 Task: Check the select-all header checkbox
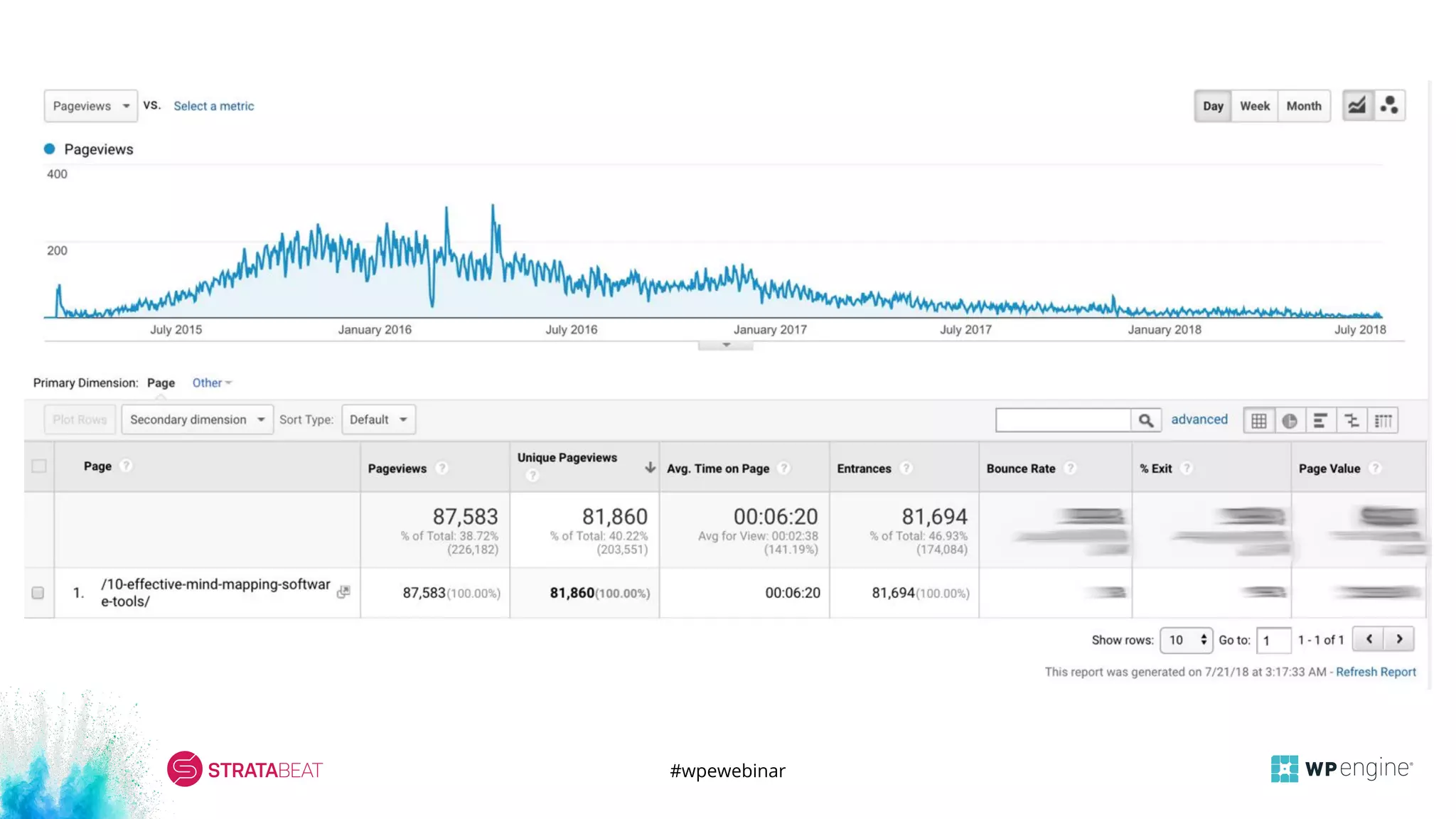(39, 466)
